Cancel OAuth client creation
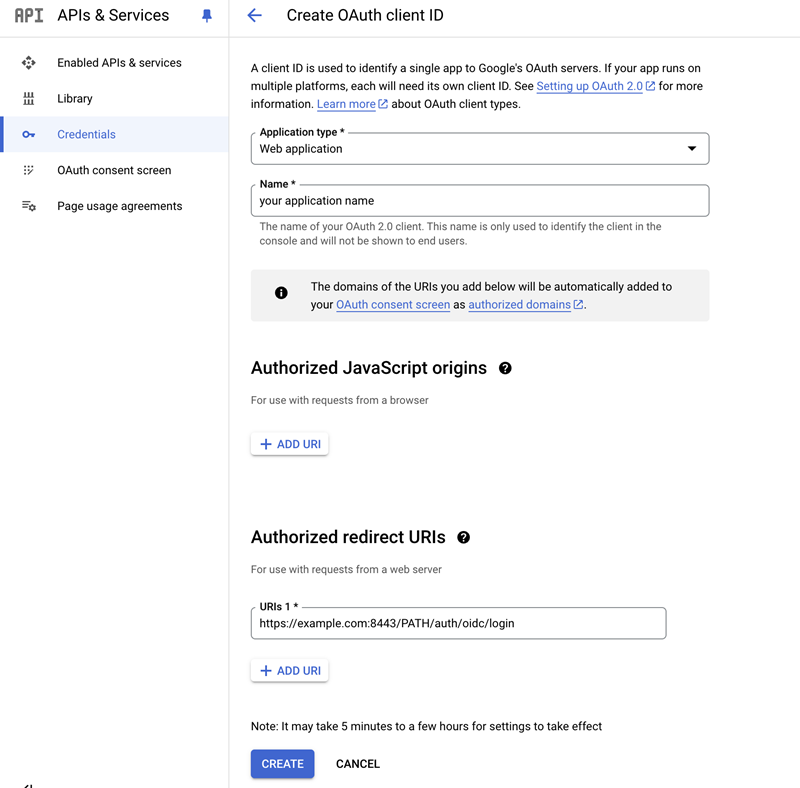800x788 pixels. (358, 764)
